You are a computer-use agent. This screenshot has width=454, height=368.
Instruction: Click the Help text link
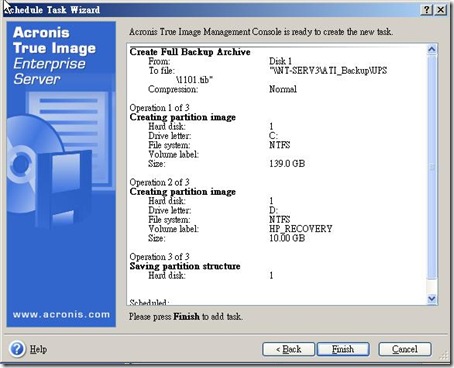[x=38, y=349]
